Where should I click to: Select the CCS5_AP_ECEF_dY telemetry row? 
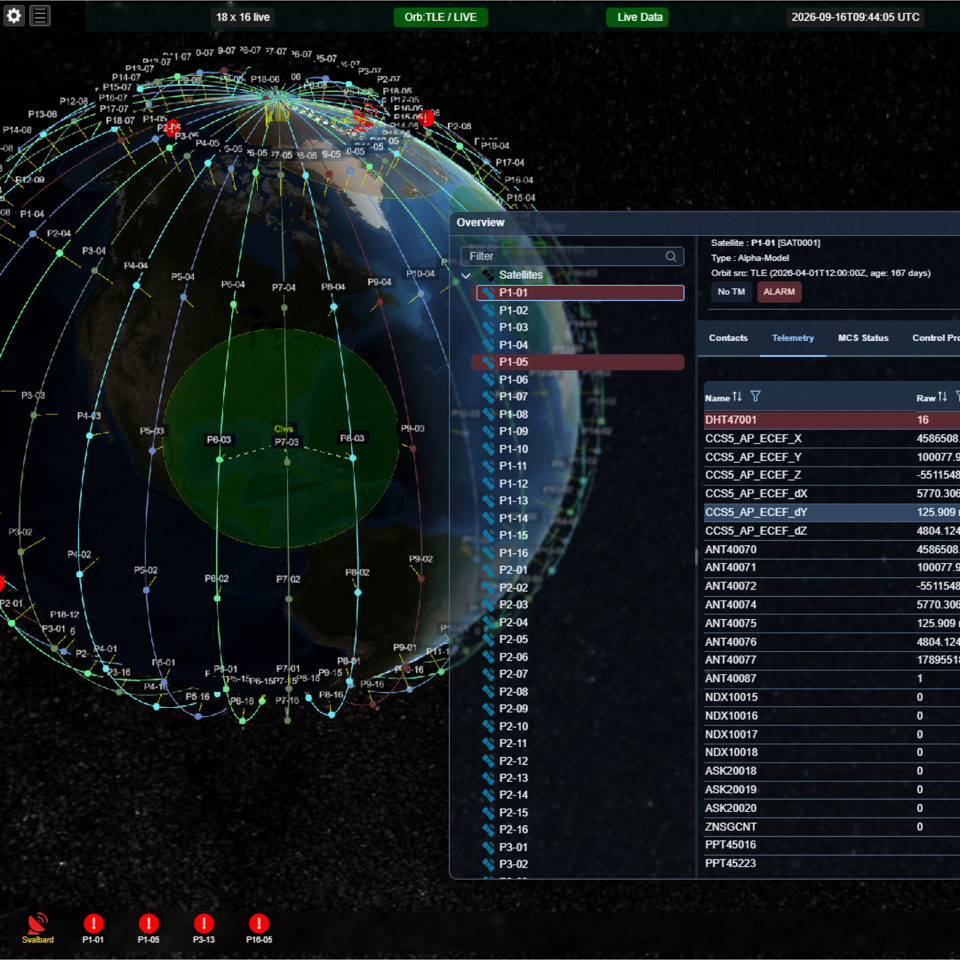tap(832, 512)
